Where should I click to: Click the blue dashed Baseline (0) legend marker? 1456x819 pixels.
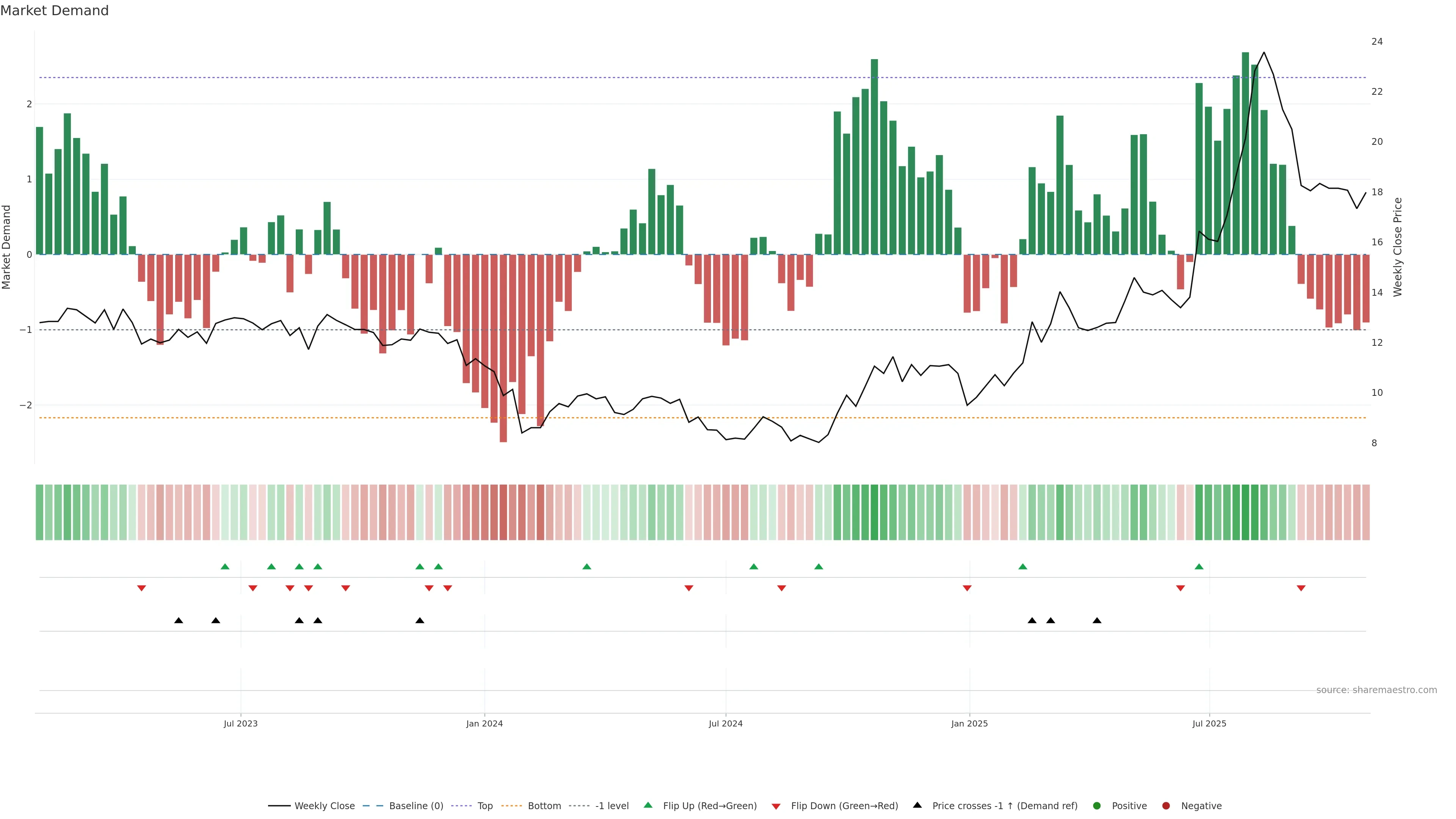pos(373,806)
